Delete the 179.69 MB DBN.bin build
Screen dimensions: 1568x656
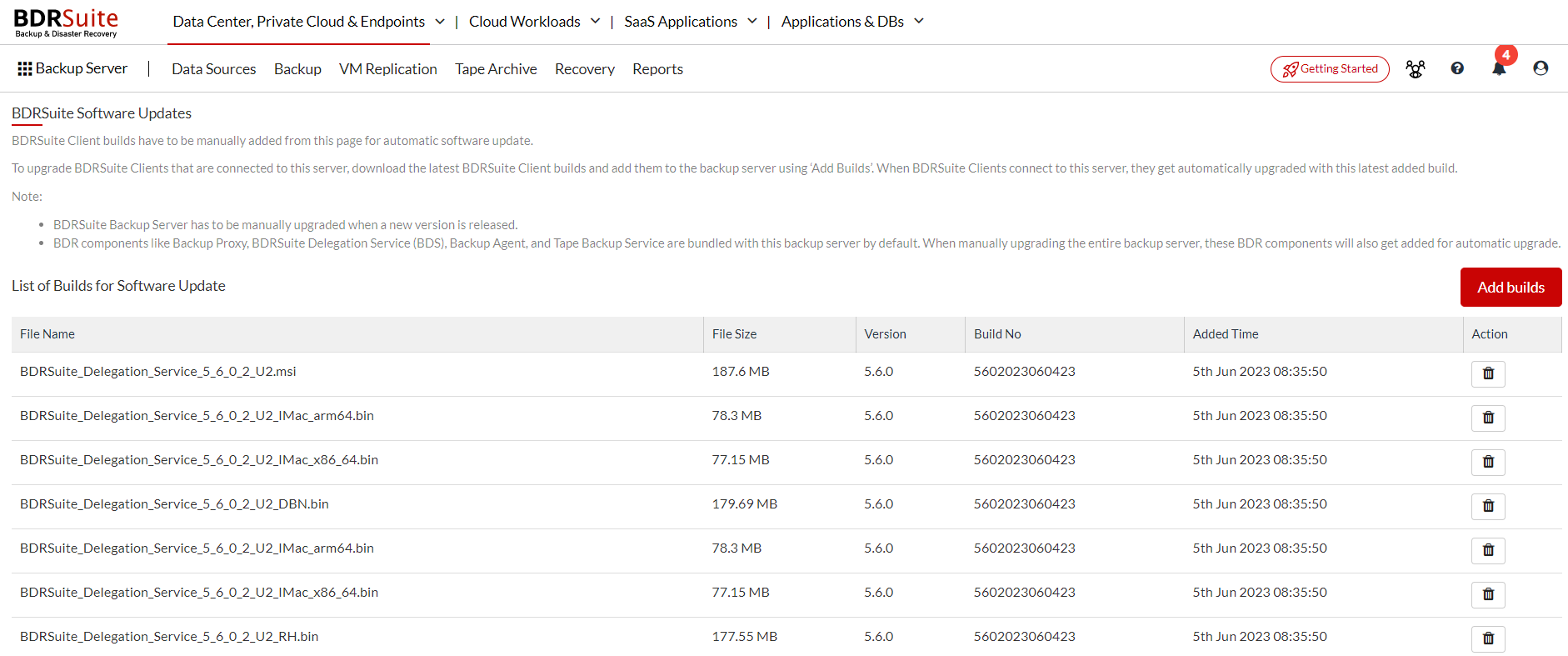coord(1488,506)
